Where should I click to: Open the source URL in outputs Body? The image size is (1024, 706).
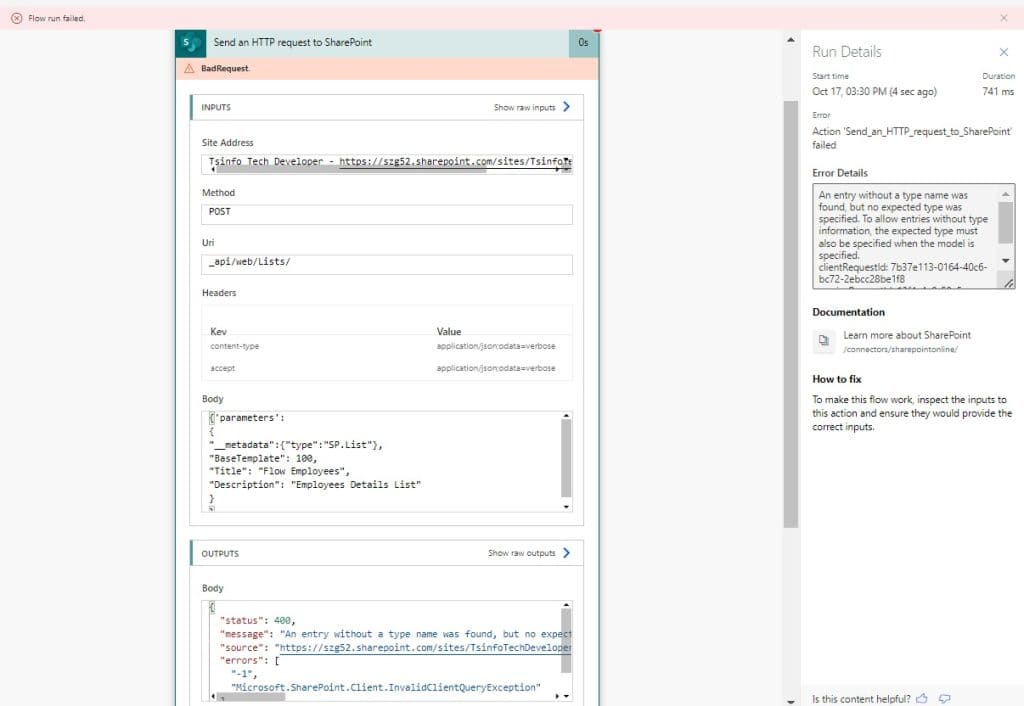click(x=424, y=648)
